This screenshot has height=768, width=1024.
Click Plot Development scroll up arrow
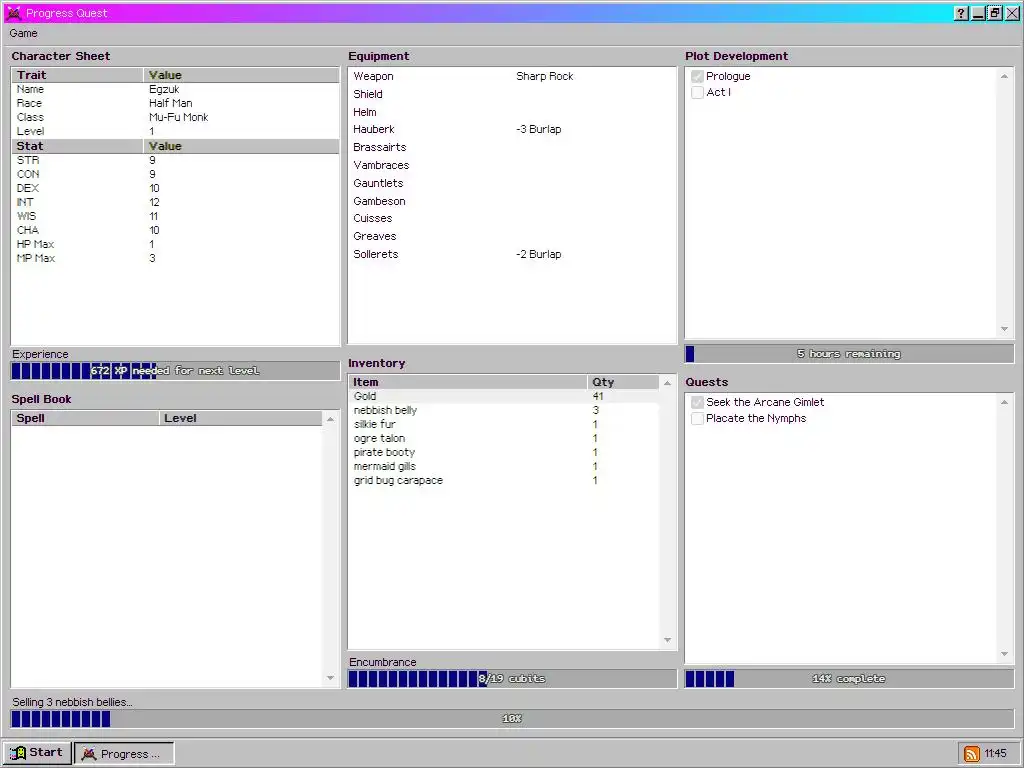[x=1004, y=76]
